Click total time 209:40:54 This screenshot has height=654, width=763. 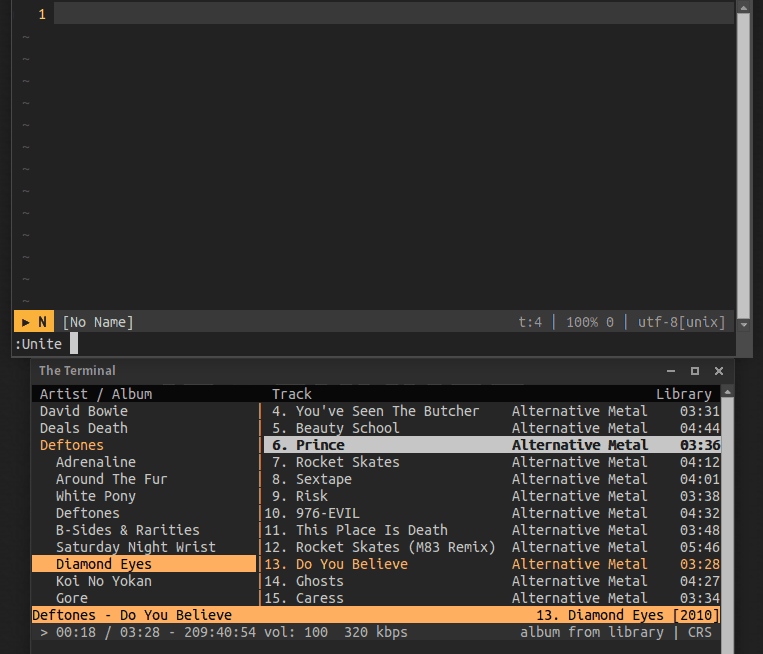(x=219, y=632)
